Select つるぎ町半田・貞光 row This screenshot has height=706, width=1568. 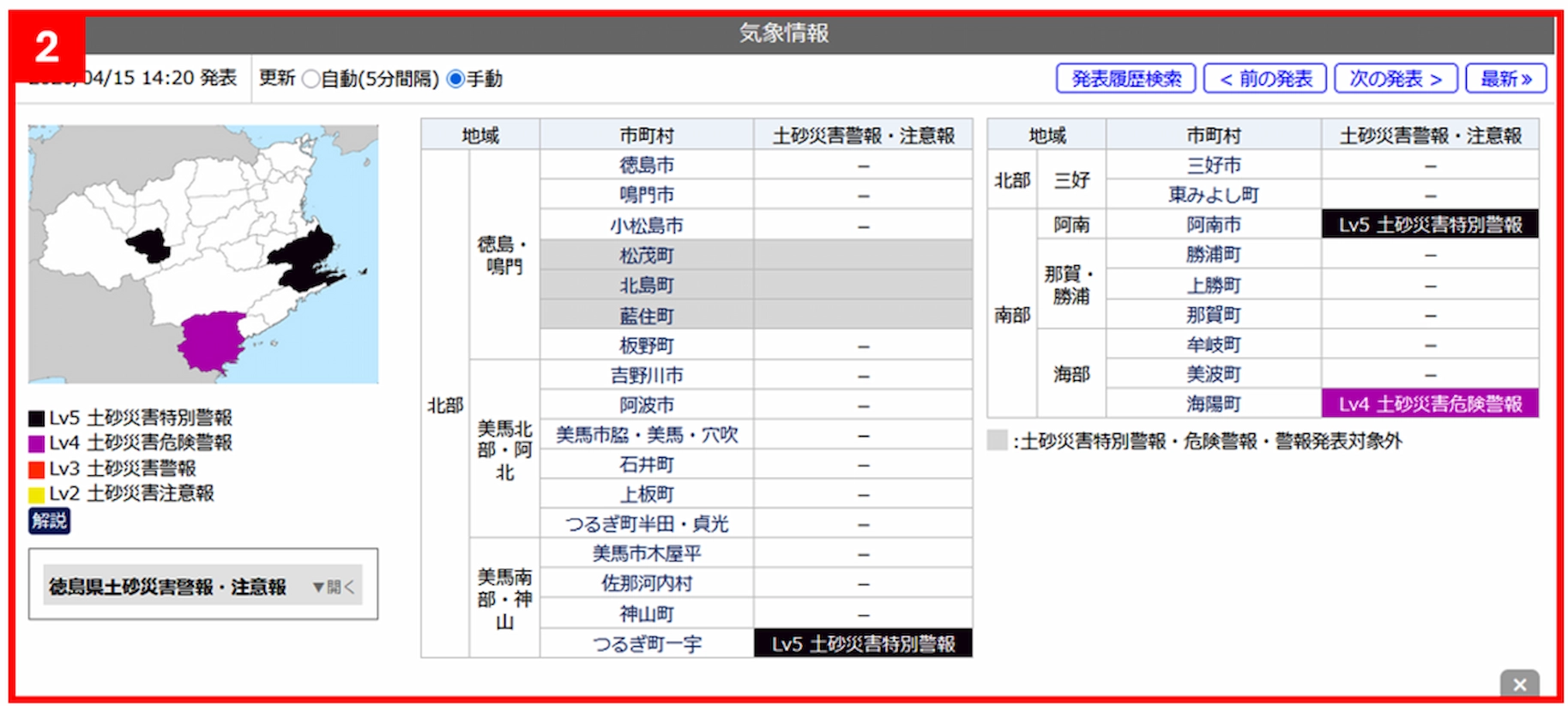pos(756,523)
